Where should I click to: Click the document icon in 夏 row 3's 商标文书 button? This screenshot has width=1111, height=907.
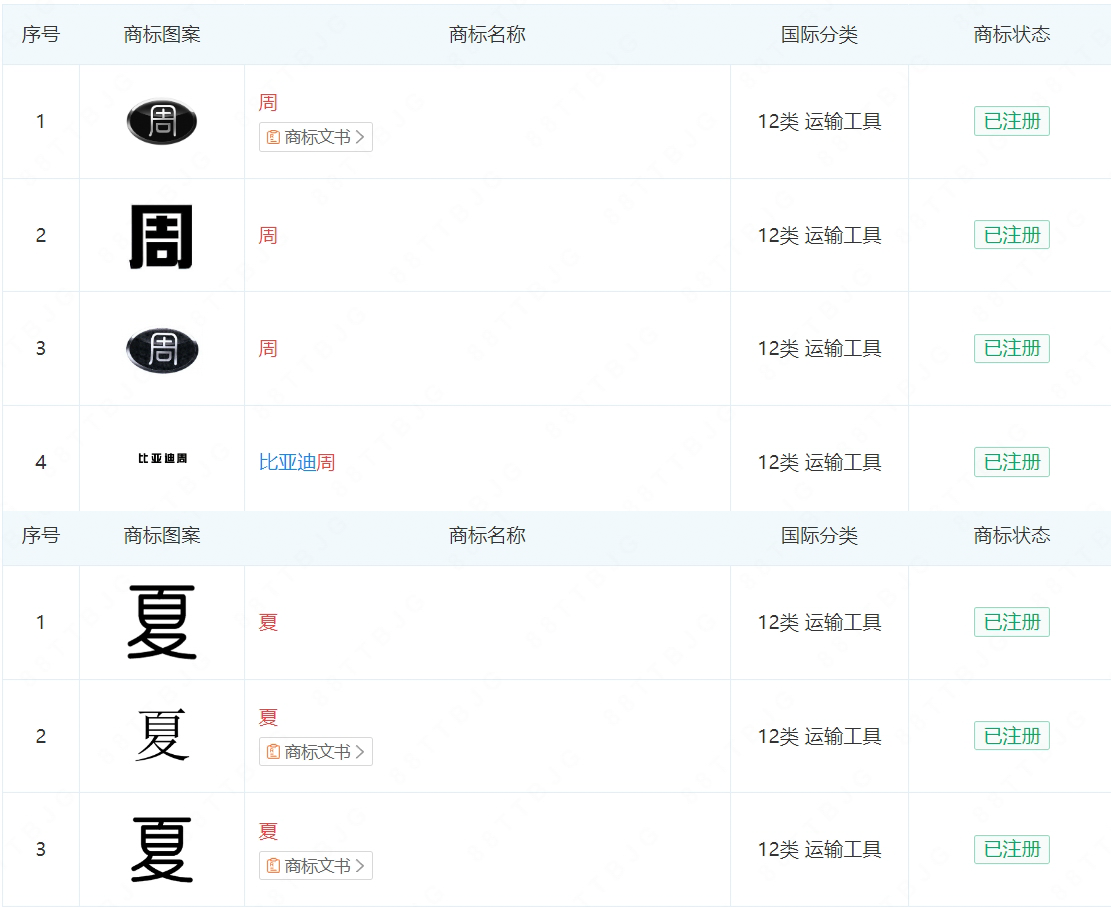[273, 865]
